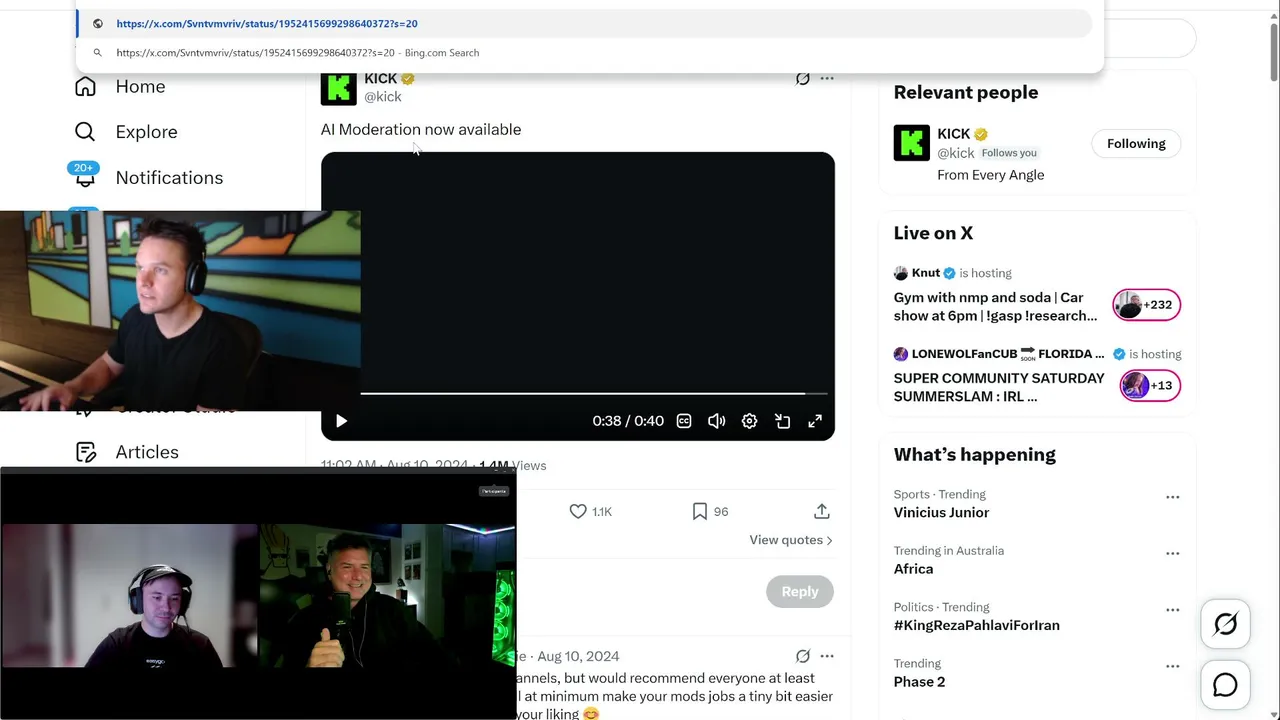The width and height of the screenshot is (1280, 720).
Task: Open Phase 2 trending topic
Action: click(x=919, y=682)
